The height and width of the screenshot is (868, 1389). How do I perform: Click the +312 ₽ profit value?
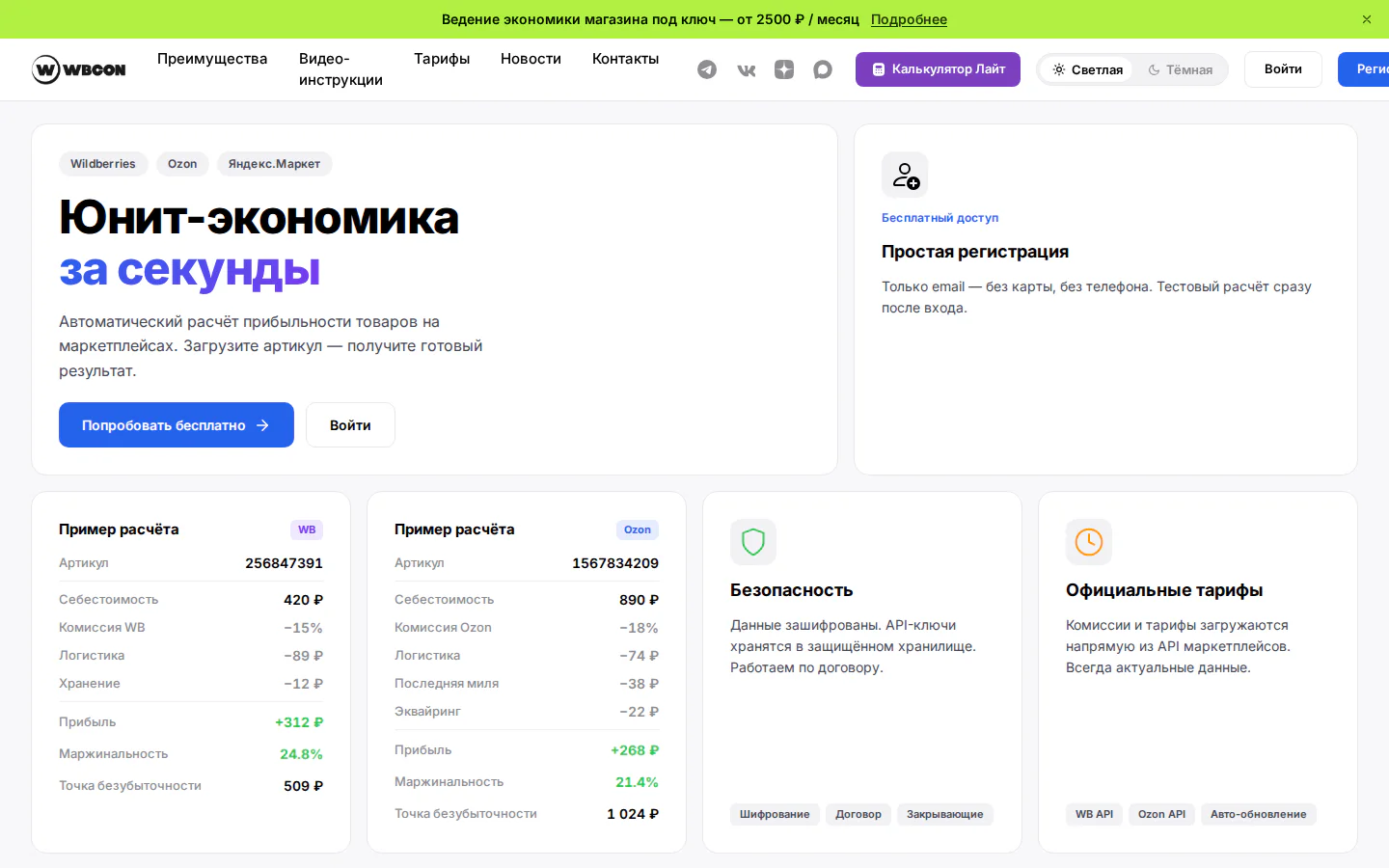pyautogui.click(x=299, y=722)
